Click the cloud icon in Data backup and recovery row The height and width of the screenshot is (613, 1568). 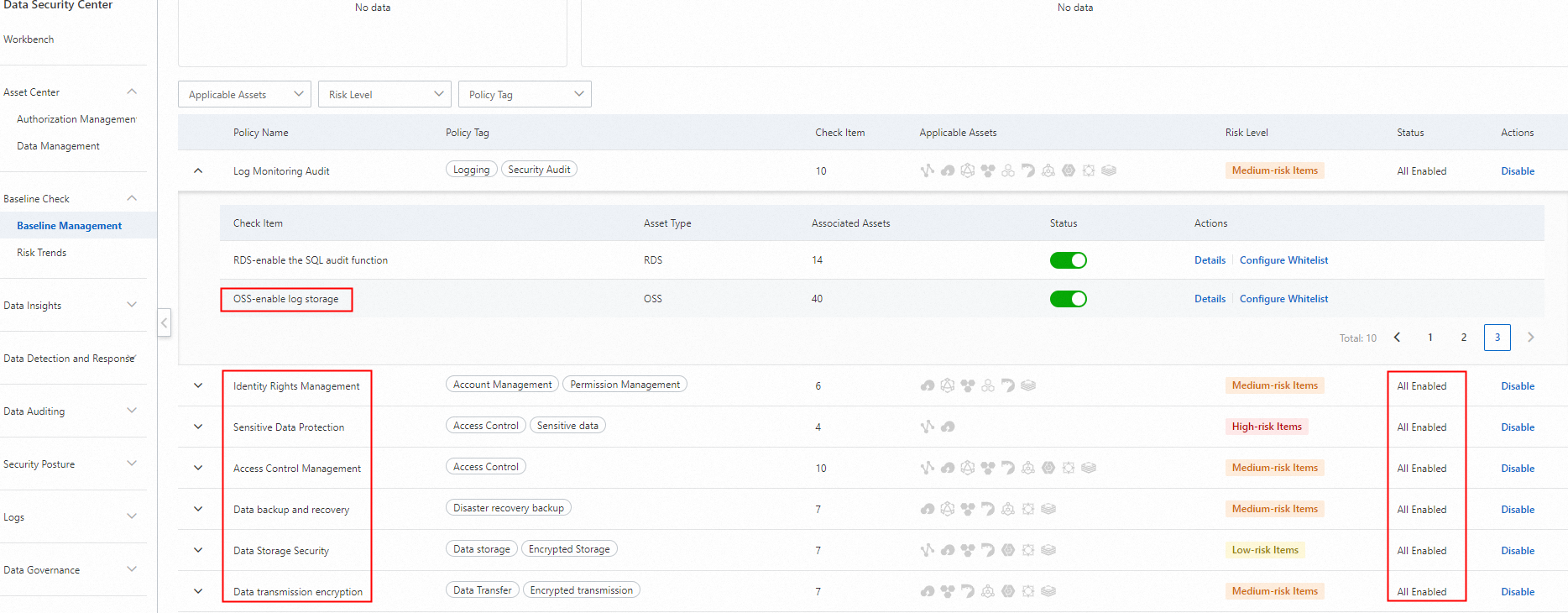928,509
